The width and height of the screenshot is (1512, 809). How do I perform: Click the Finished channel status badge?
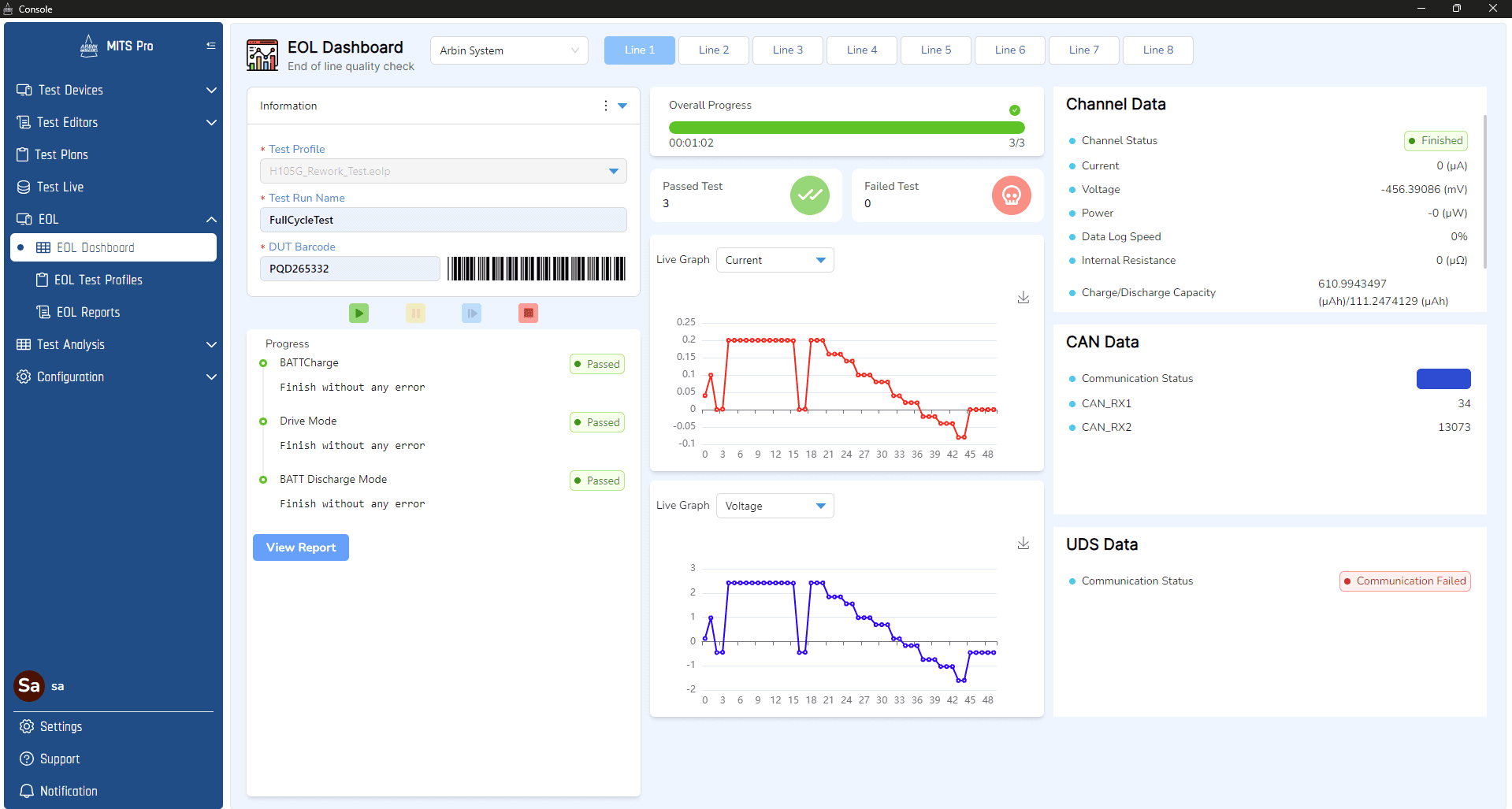pyautogui.click(x=1436, y=140)
